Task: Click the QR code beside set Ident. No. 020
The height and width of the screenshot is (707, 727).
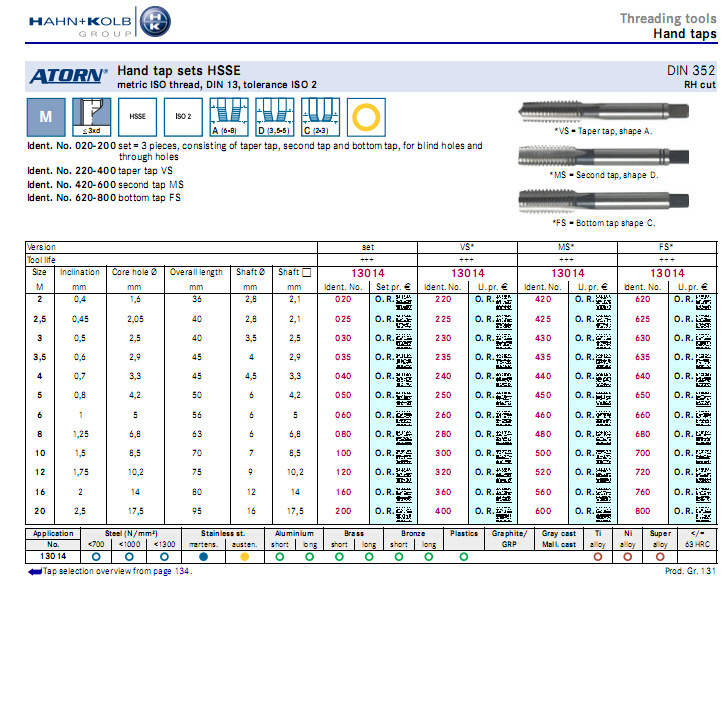Action: (403, 302)
